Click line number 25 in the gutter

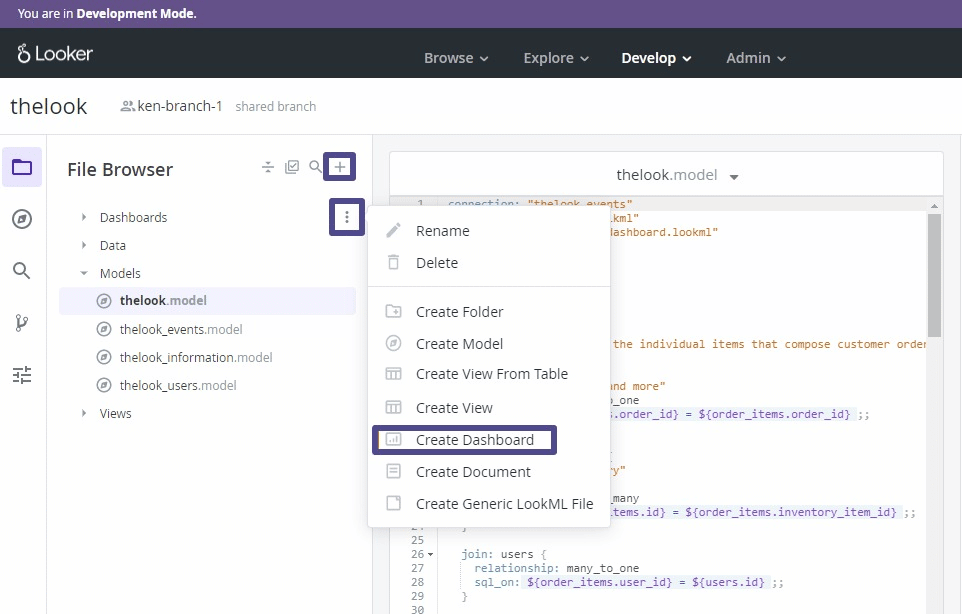tap(417, 540)
